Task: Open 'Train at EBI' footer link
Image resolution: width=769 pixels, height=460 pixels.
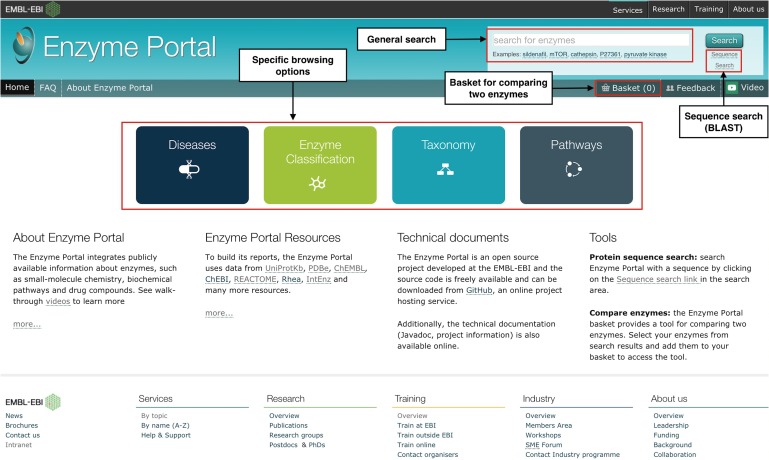Action: point(416,425)
